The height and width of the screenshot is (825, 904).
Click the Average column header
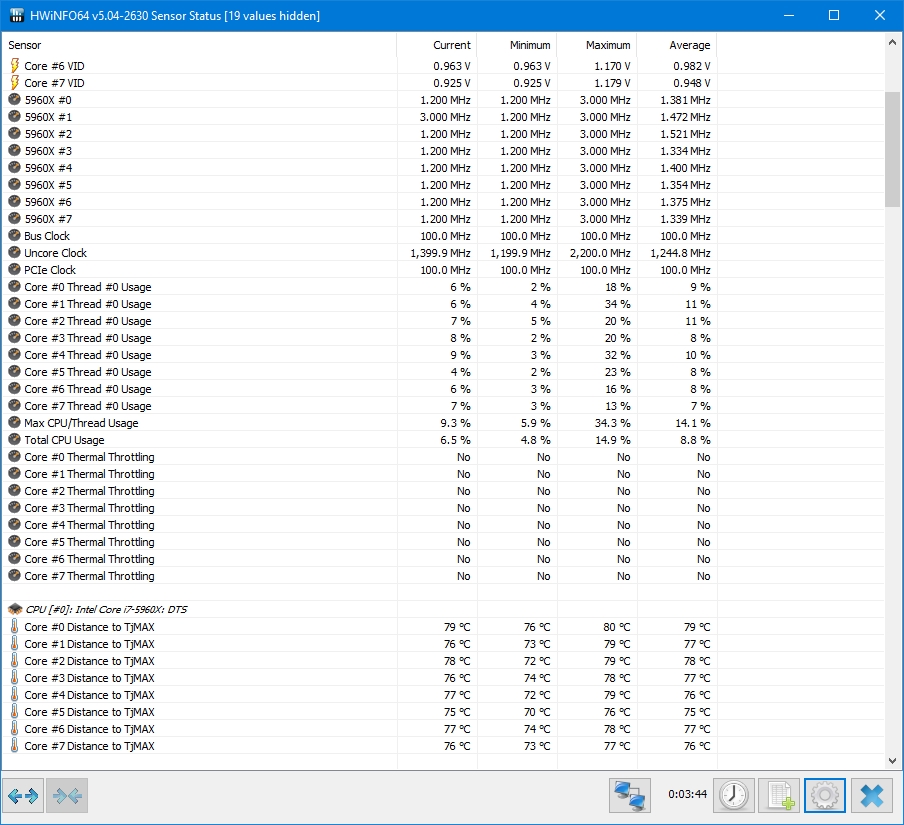[677, 45]
